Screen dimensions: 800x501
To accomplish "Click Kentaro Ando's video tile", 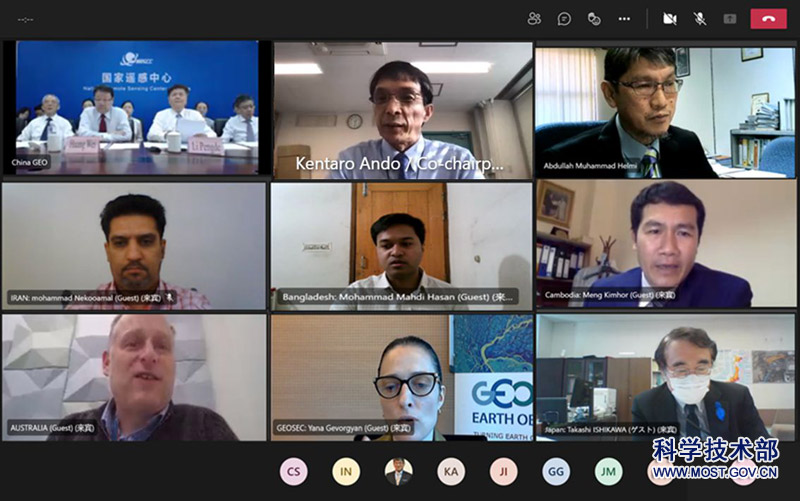I will (403, 110).
